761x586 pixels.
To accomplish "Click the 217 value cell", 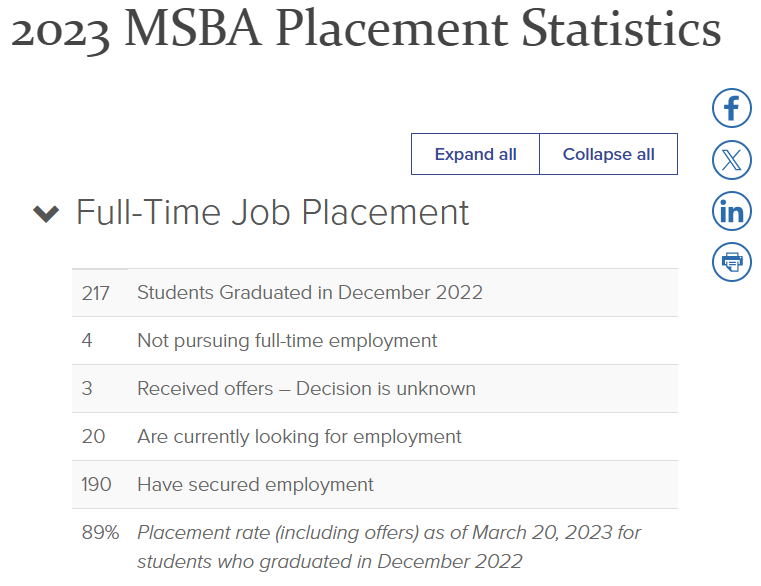I will coord(96,293).
